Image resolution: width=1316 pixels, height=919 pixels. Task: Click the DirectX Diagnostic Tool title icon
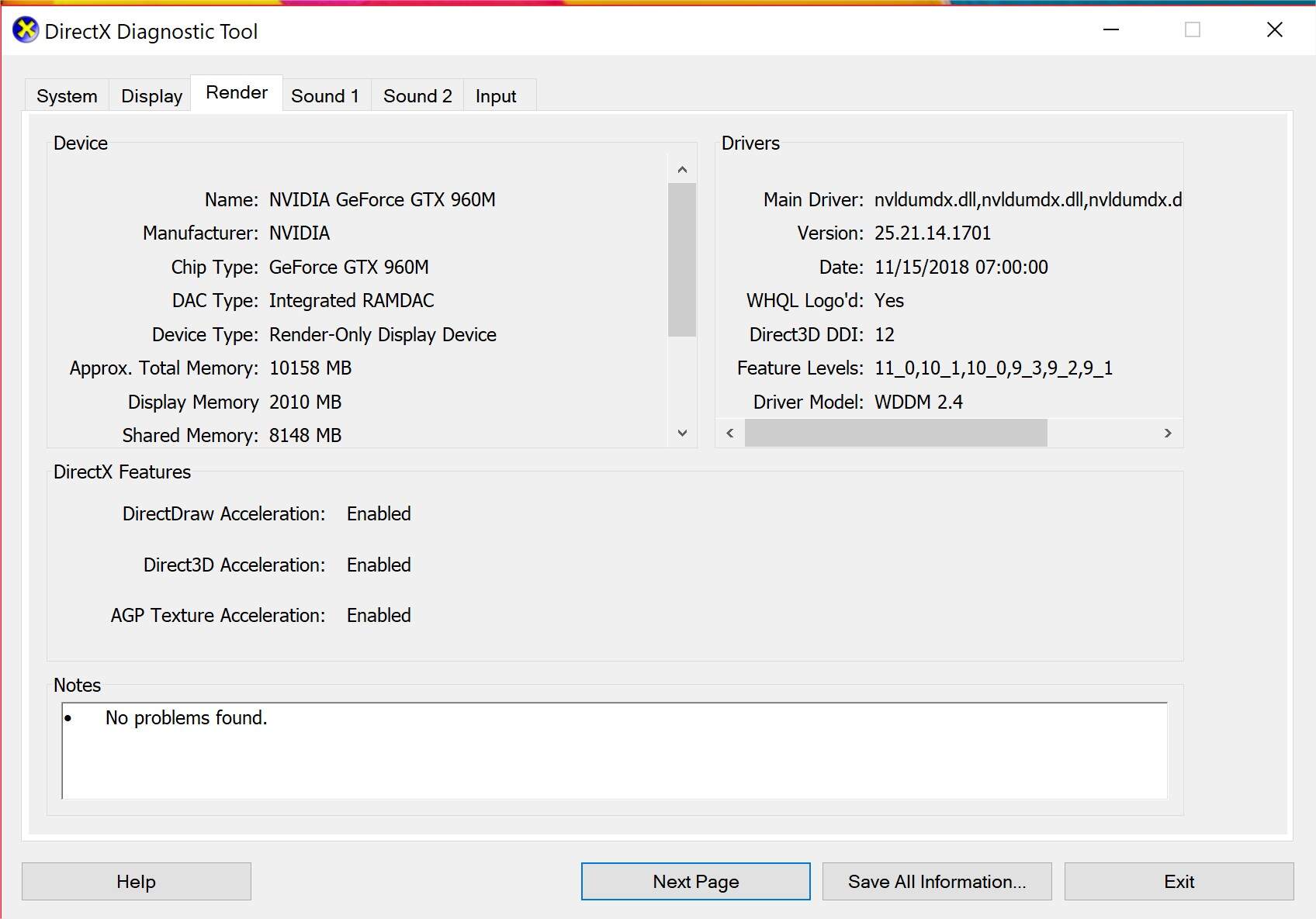click(26, 31)
